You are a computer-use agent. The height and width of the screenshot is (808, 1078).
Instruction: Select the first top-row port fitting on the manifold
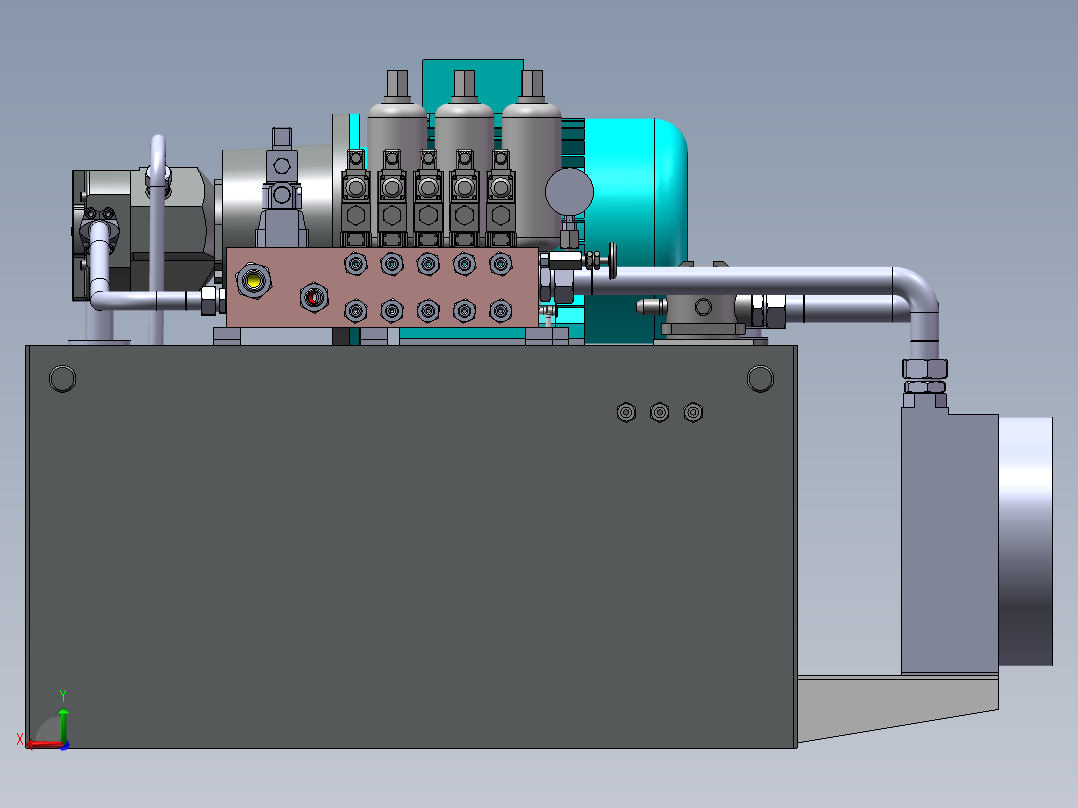[x=355, y=263]
